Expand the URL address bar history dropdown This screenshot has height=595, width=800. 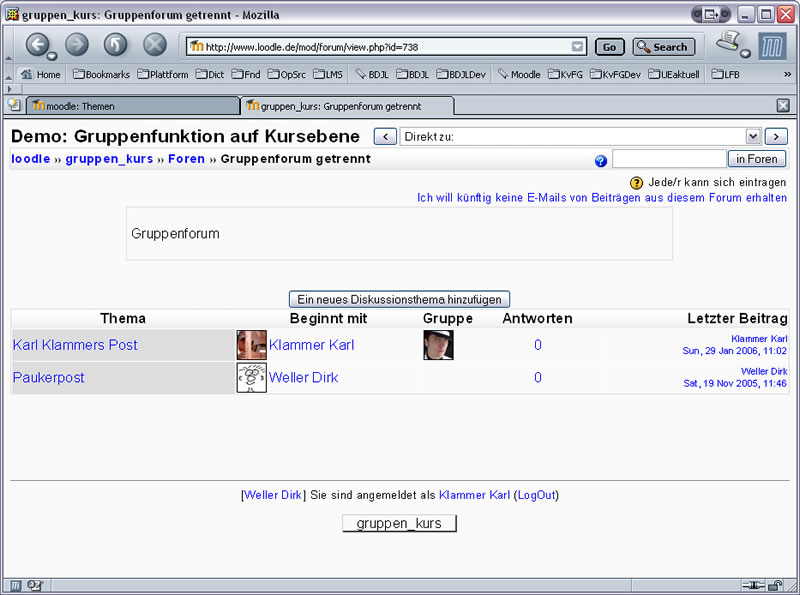[x=577, y=47]
